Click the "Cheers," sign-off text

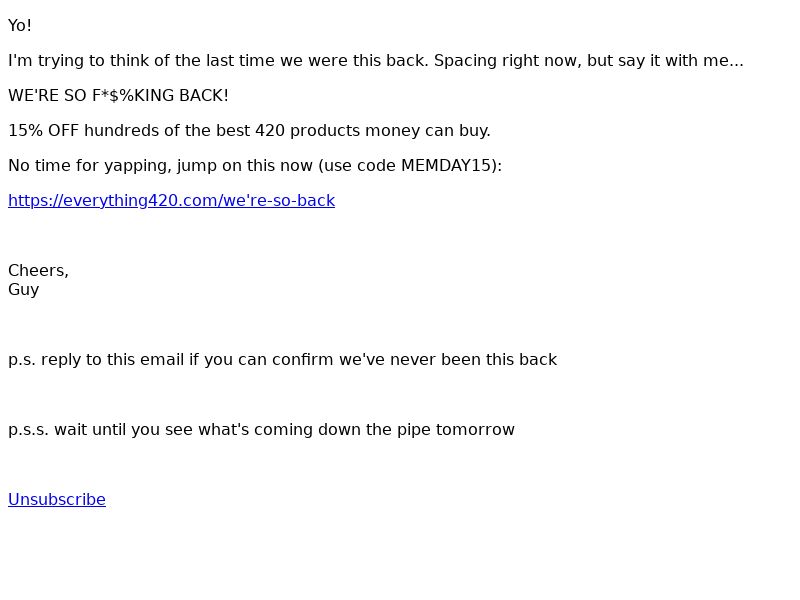click(38, 271)
